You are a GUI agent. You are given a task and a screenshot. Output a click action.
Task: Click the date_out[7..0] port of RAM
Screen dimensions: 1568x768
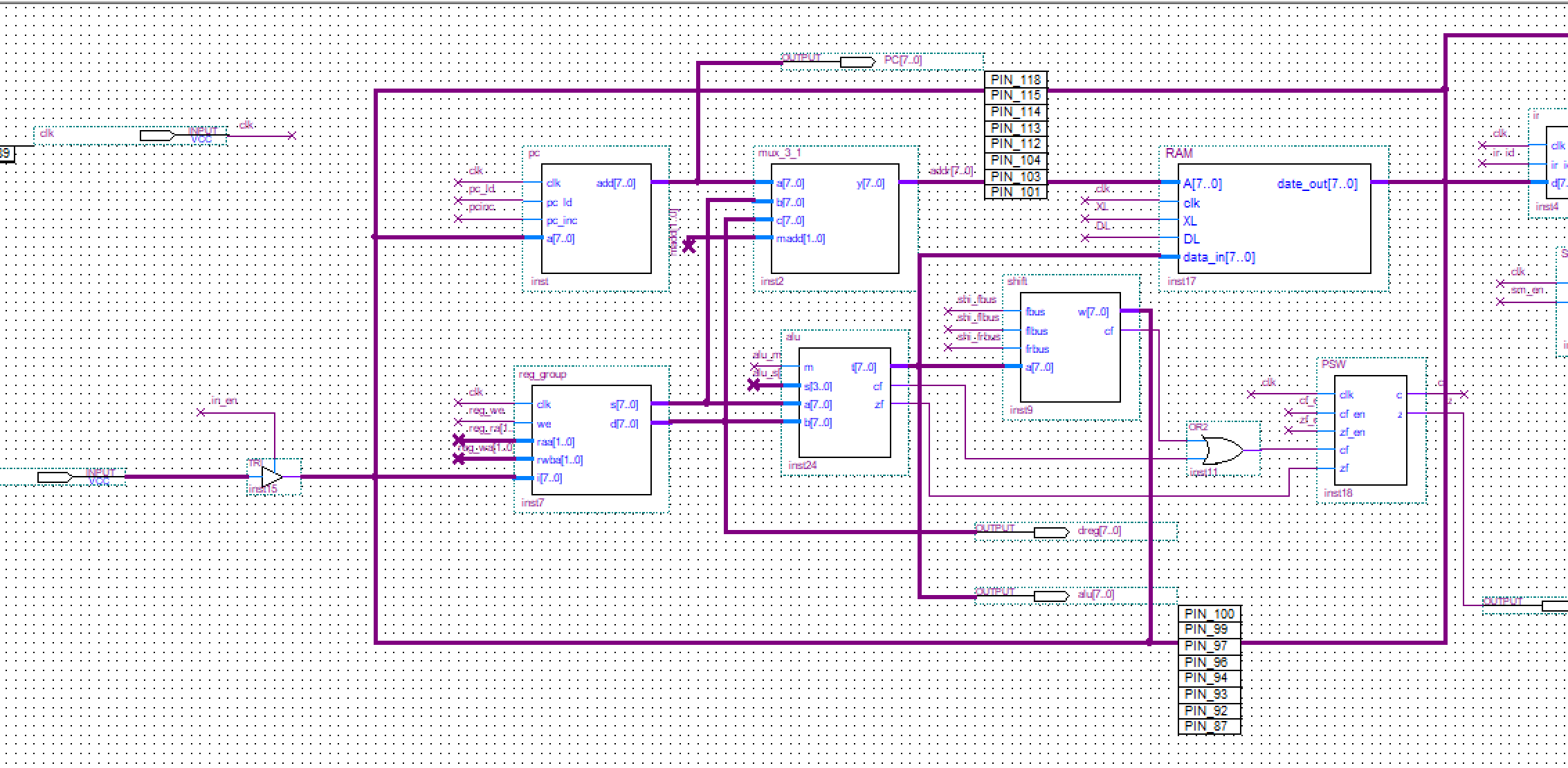point(1317,184)
